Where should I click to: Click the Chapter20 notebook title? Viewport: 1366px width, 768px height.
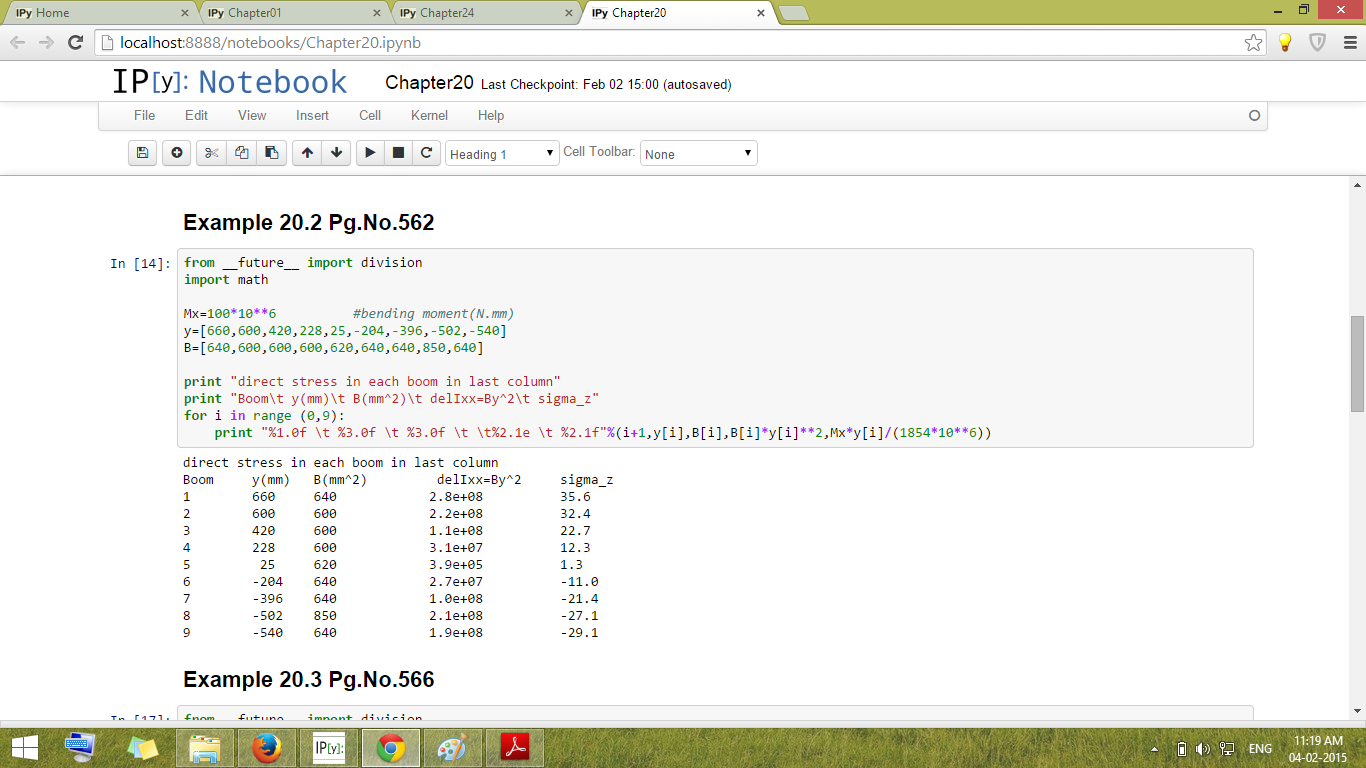pyautogui.click(x=429, y=83)
